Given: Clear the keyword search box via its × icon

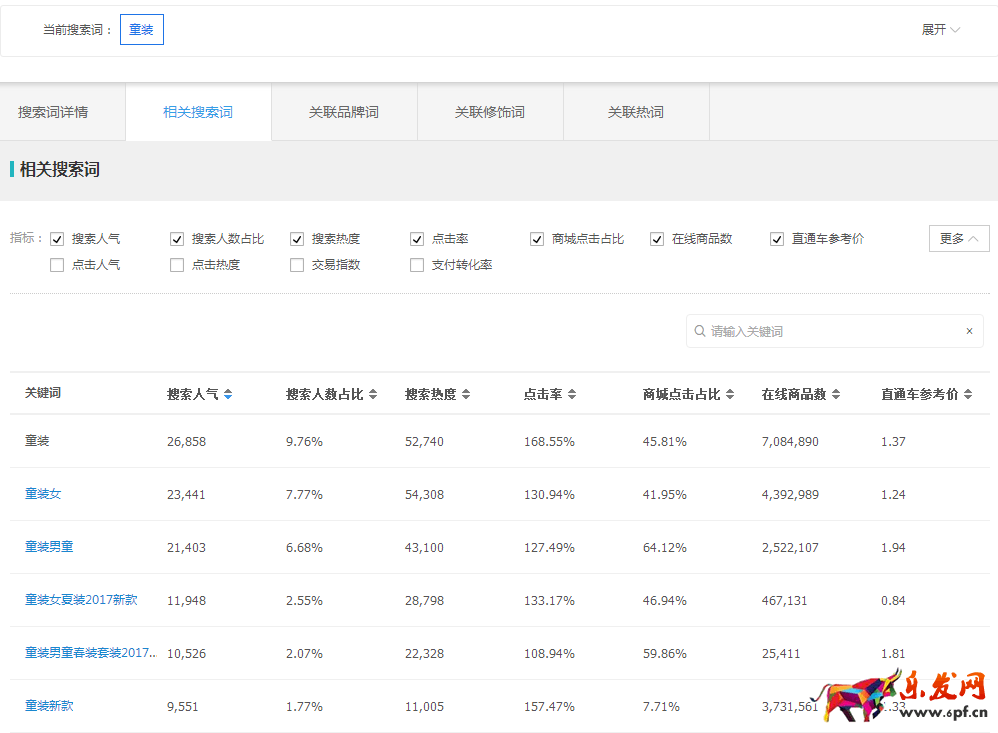Looking at the screenshot, I should pos(969,330).
